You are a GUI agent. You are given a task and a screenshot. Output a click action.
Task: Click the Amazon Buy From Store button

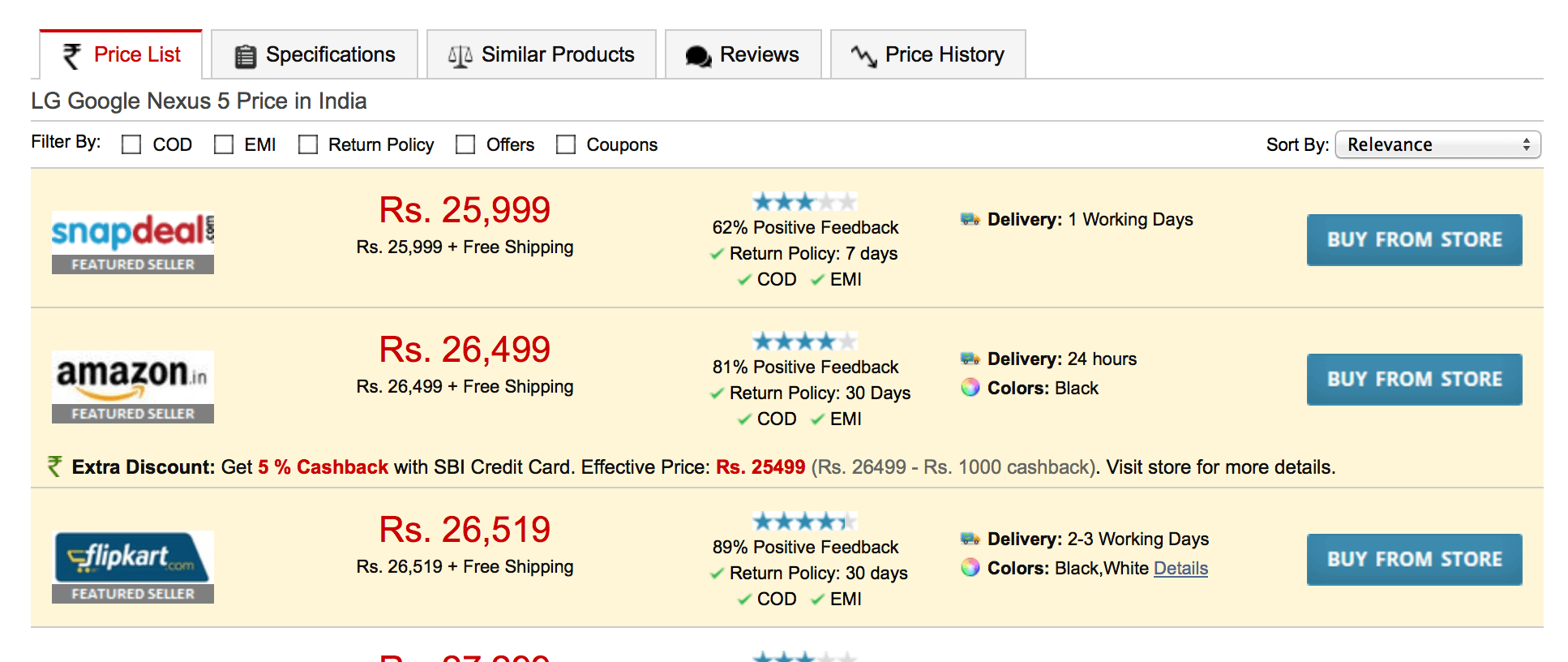coord(1415,380)
